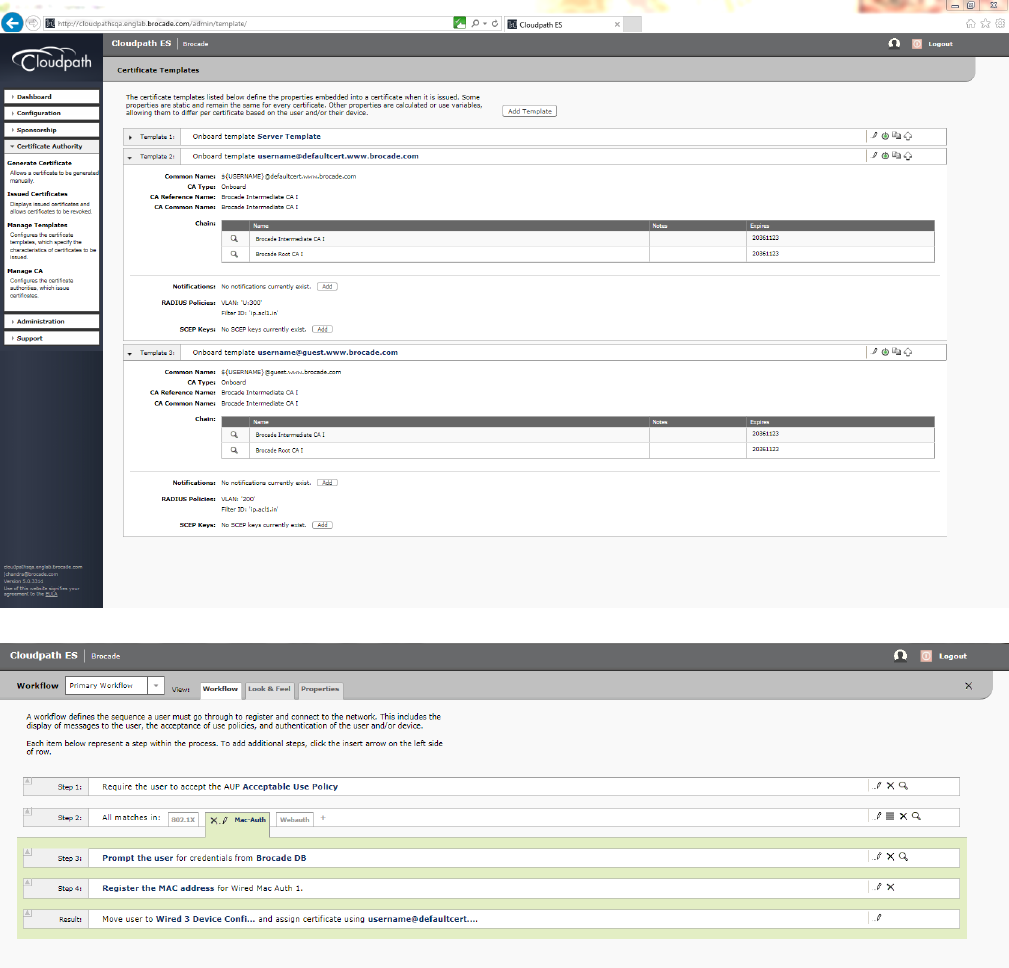Open Manage CA in the sidebar
This screenshot has height=968, width=1009.
(25, 271)
